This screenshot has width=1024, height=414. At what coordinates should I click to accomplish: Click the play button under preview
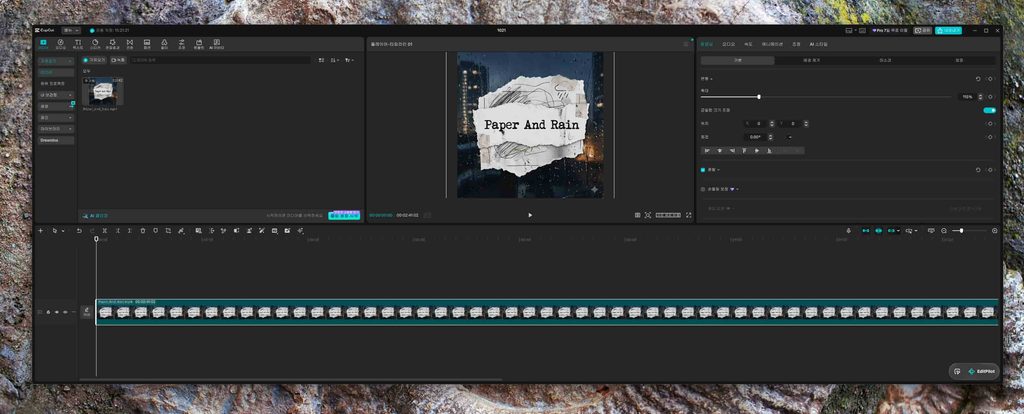tap(530, 215)
